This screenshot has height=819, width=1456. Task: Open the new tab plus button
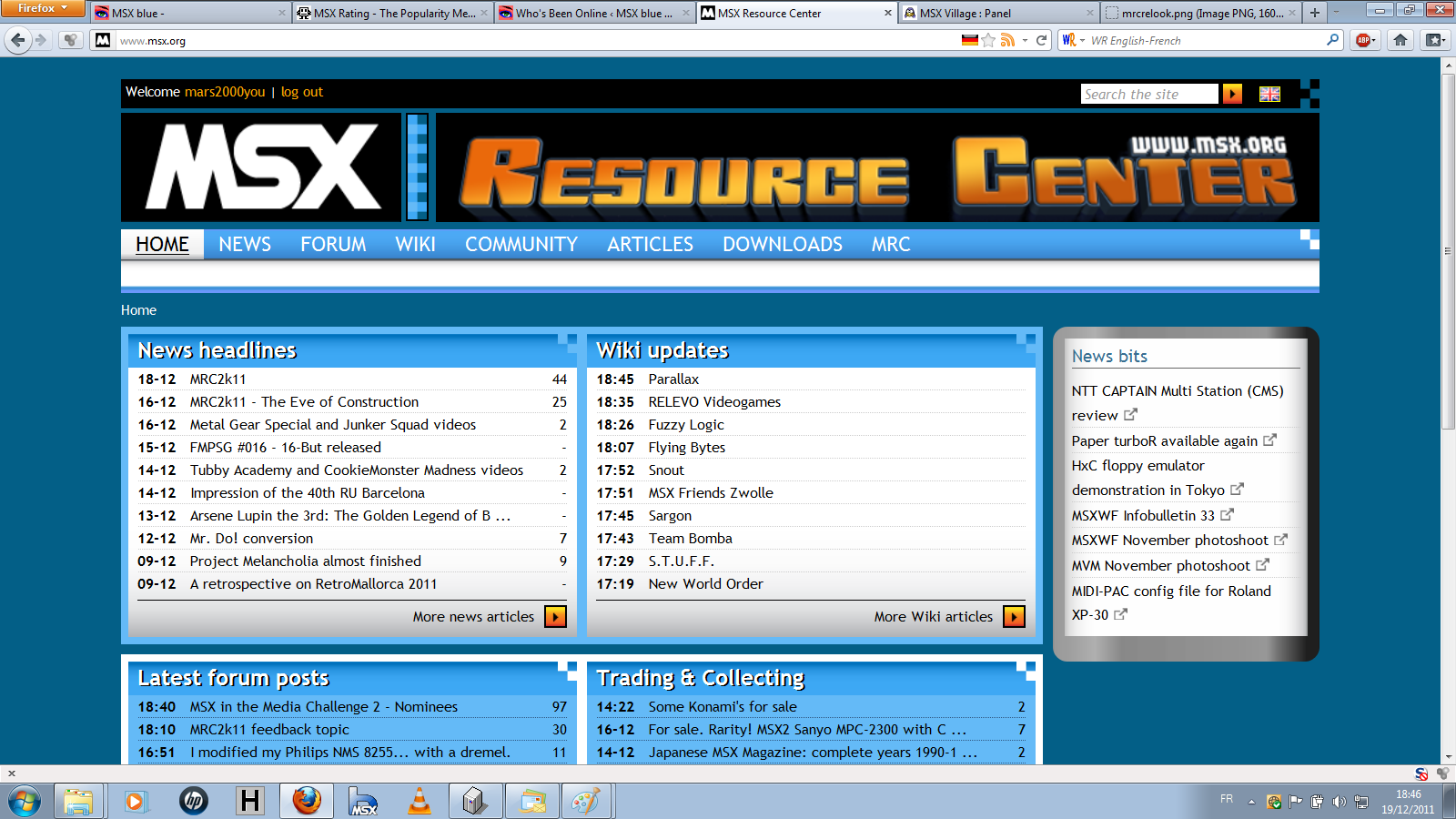(x=1314, y=13)
